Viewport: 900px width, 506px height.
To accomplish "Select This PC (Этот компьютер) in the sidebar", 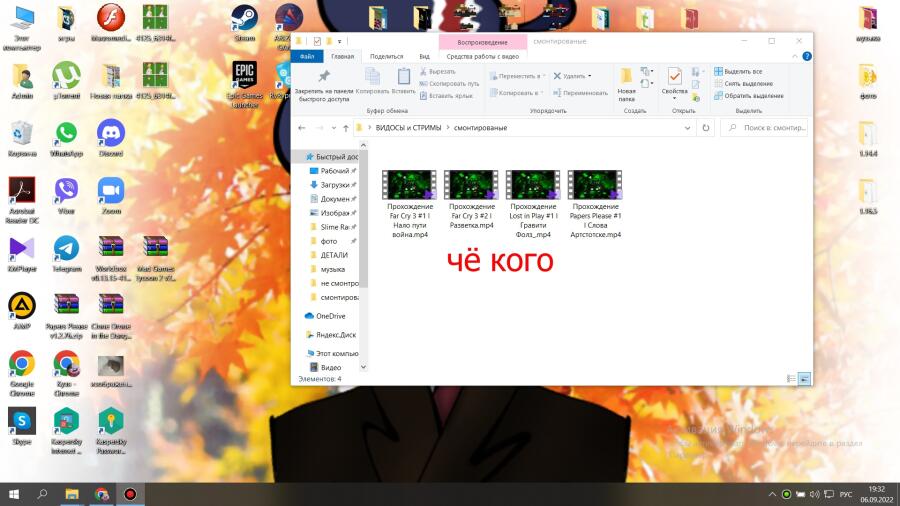I will click(x=332, y=353).
